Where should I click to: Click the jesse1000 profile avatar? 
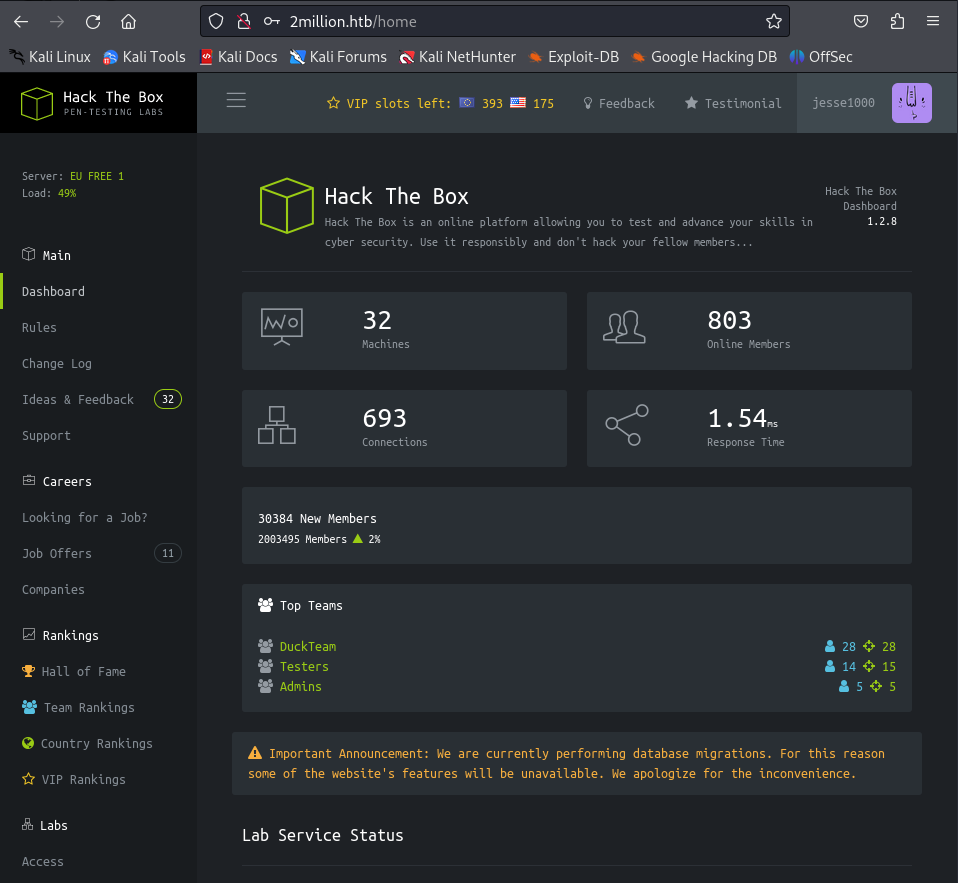click(x=911, y=102)
